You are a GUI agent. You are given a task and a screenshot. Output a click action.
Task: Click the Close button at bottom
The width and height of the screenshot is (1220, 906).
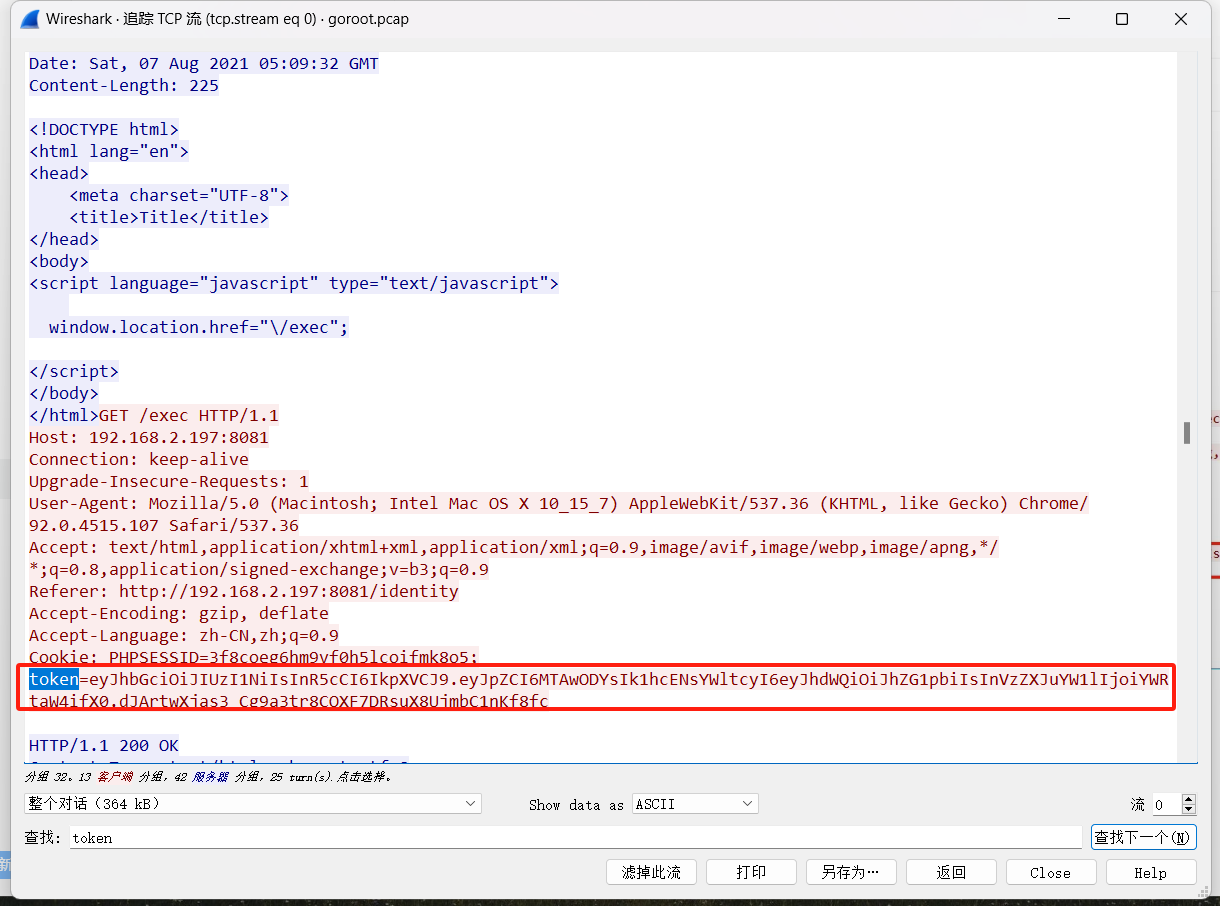(x=1050, y=872)
